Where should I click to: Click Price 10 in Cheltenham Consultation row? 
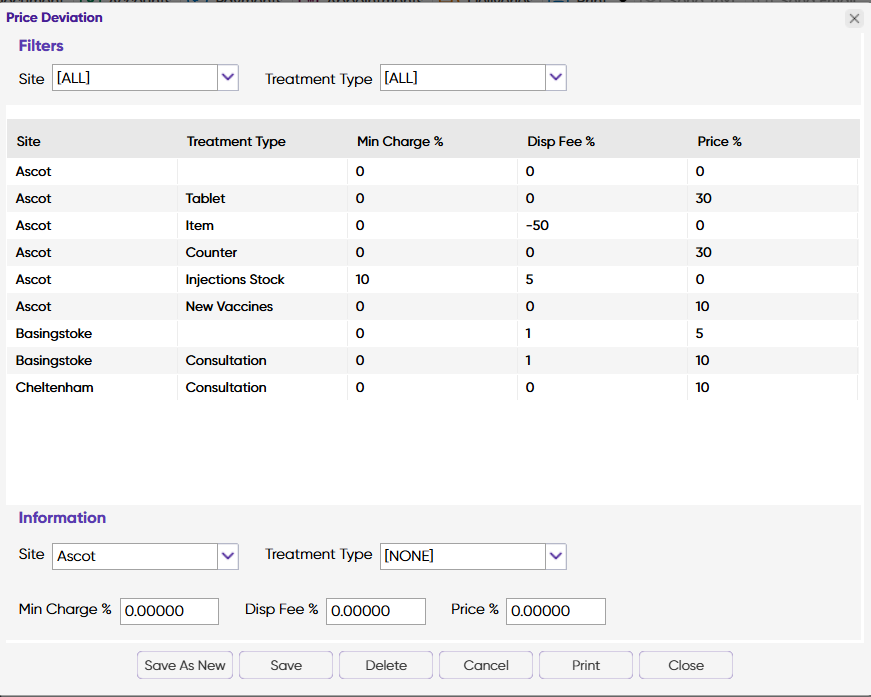click(x=702, y=387)
